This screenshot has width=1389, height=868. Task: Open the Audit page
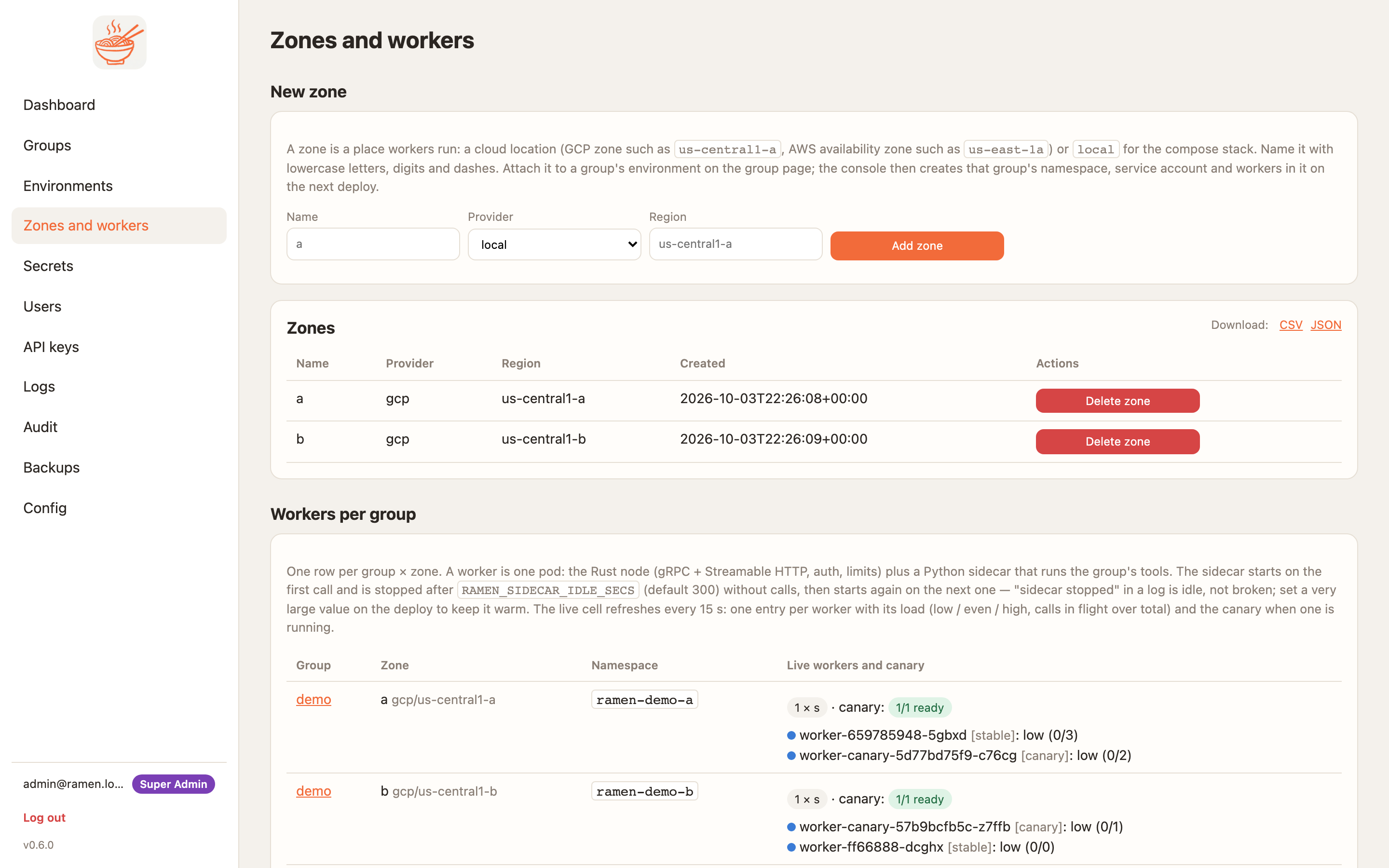point(40,427)
